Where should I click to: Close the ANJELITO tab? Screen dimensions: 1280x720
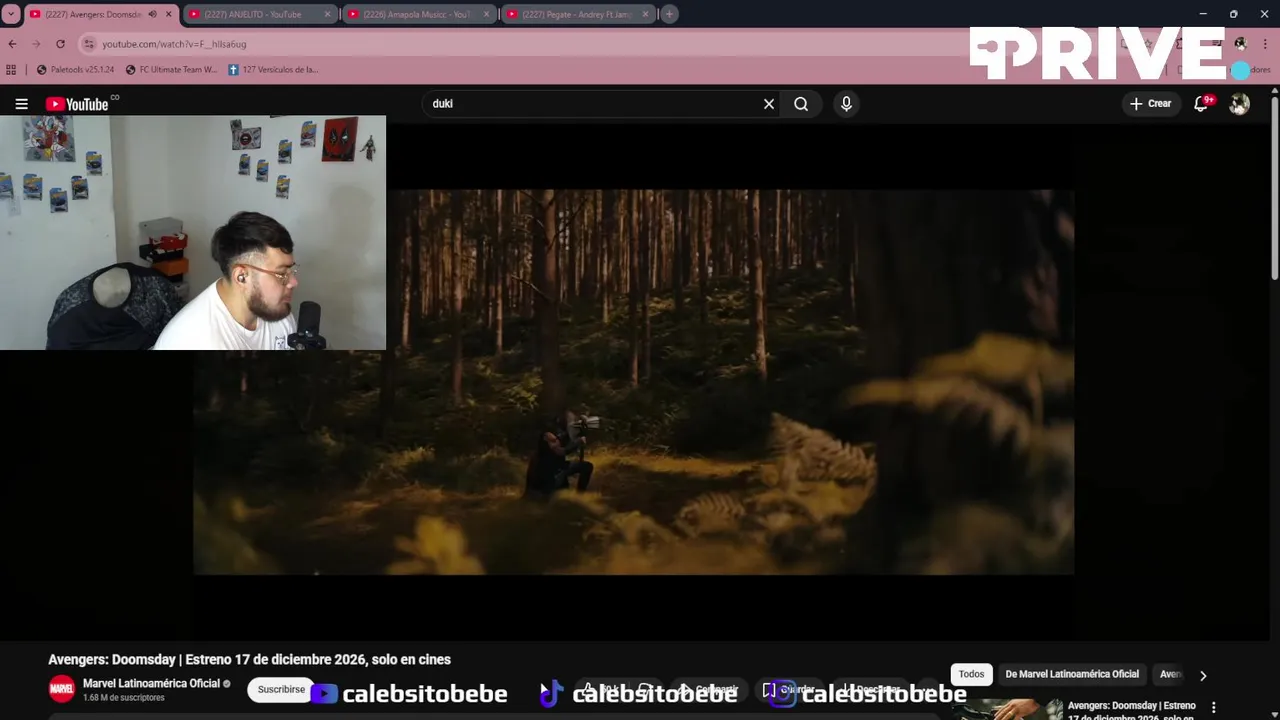pos(327,14)
